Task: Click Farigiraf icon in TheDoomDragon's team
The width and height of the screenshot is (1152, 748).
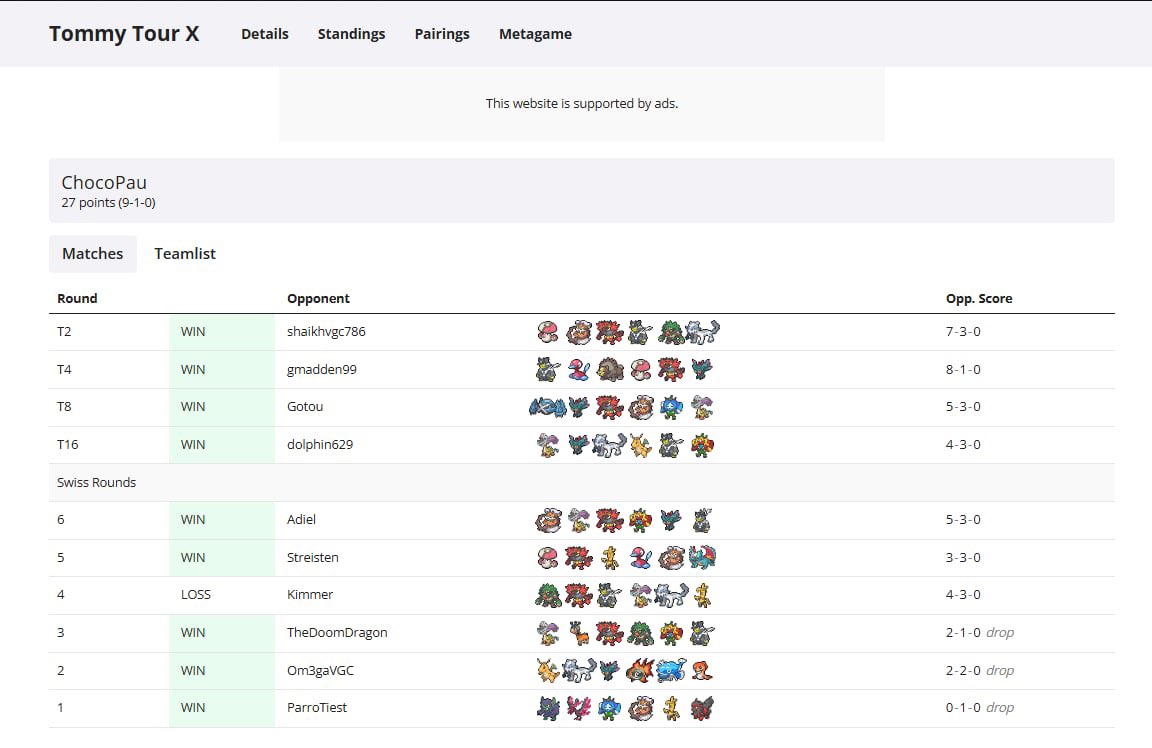Action: [578, 633]
